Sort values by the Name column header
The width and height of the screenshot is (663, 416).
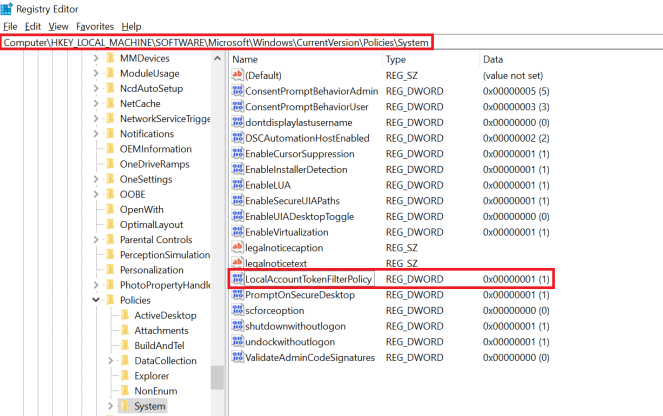pos(300,59)
